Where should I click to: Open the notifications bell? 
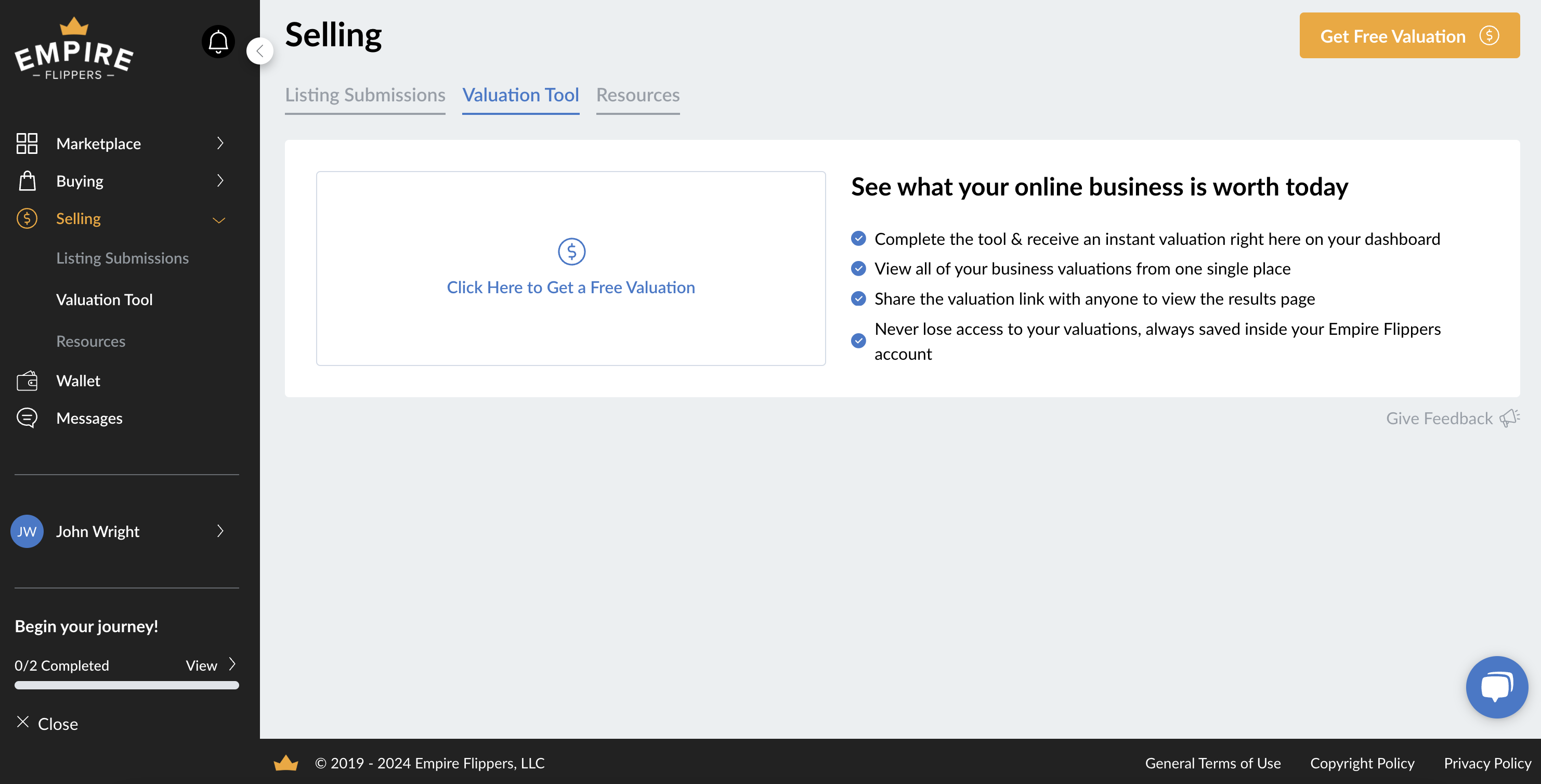[x=218, y=42]
